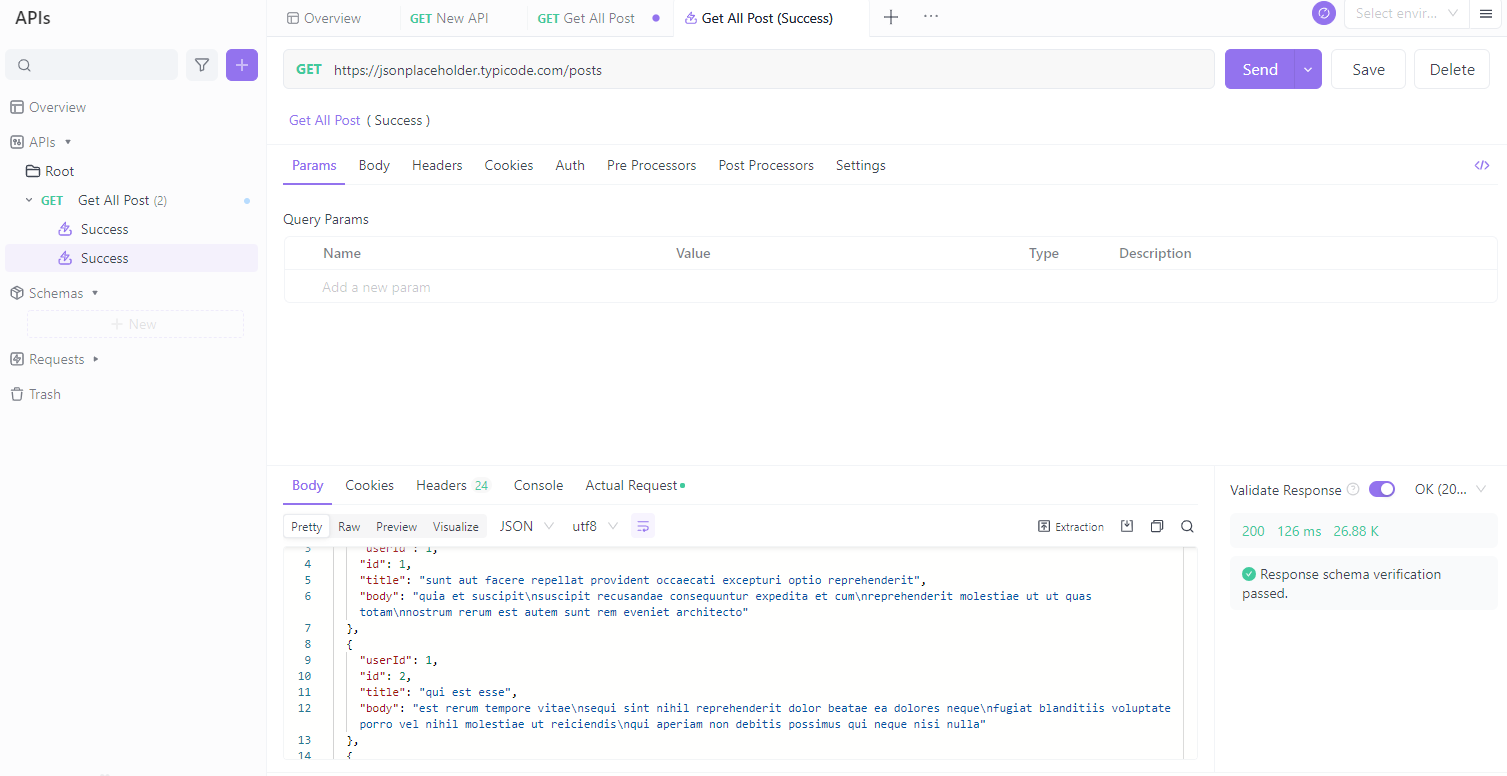The height and width of the screenshot is (776, 1507).
Task: Click the Extraction icon in response toolbar
Action: pos(1071,526)
